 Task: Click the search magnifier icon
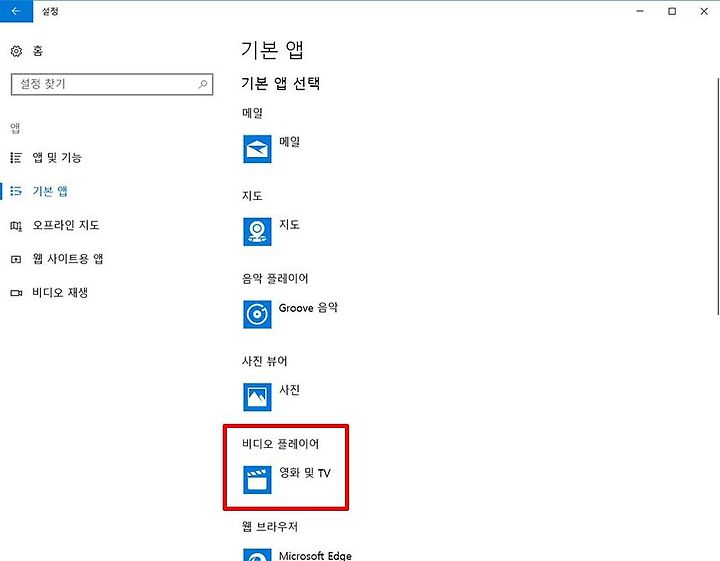pos(202,84)
